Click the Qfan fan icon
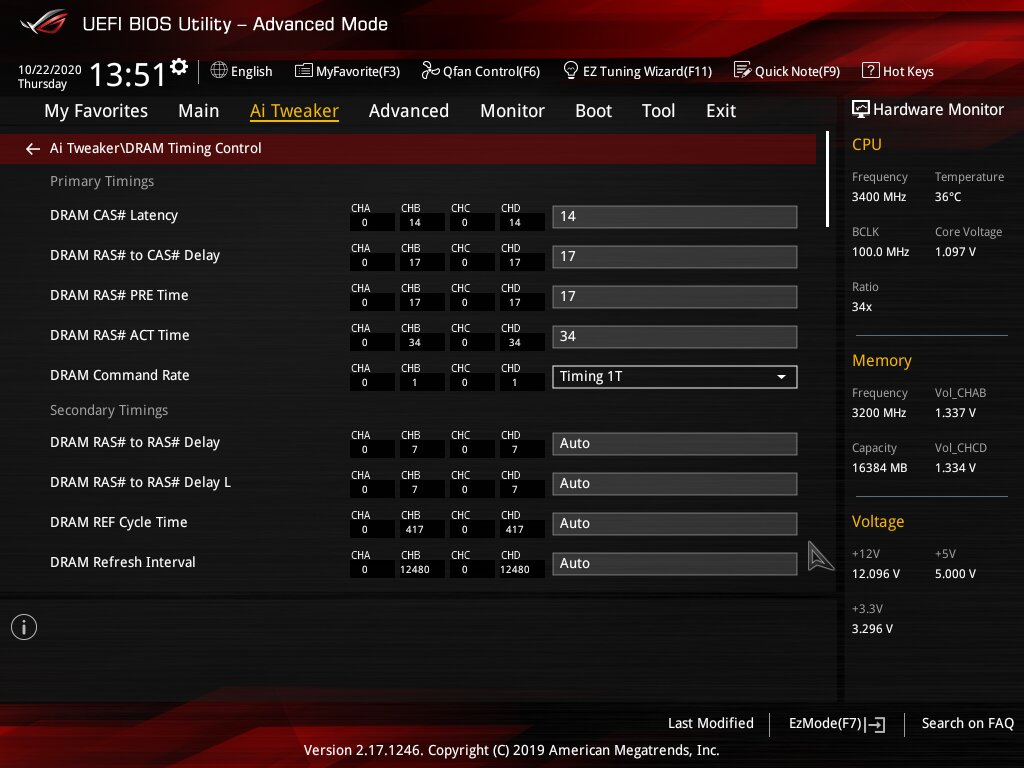The image size is (1024, 768). tap(430, 70)
